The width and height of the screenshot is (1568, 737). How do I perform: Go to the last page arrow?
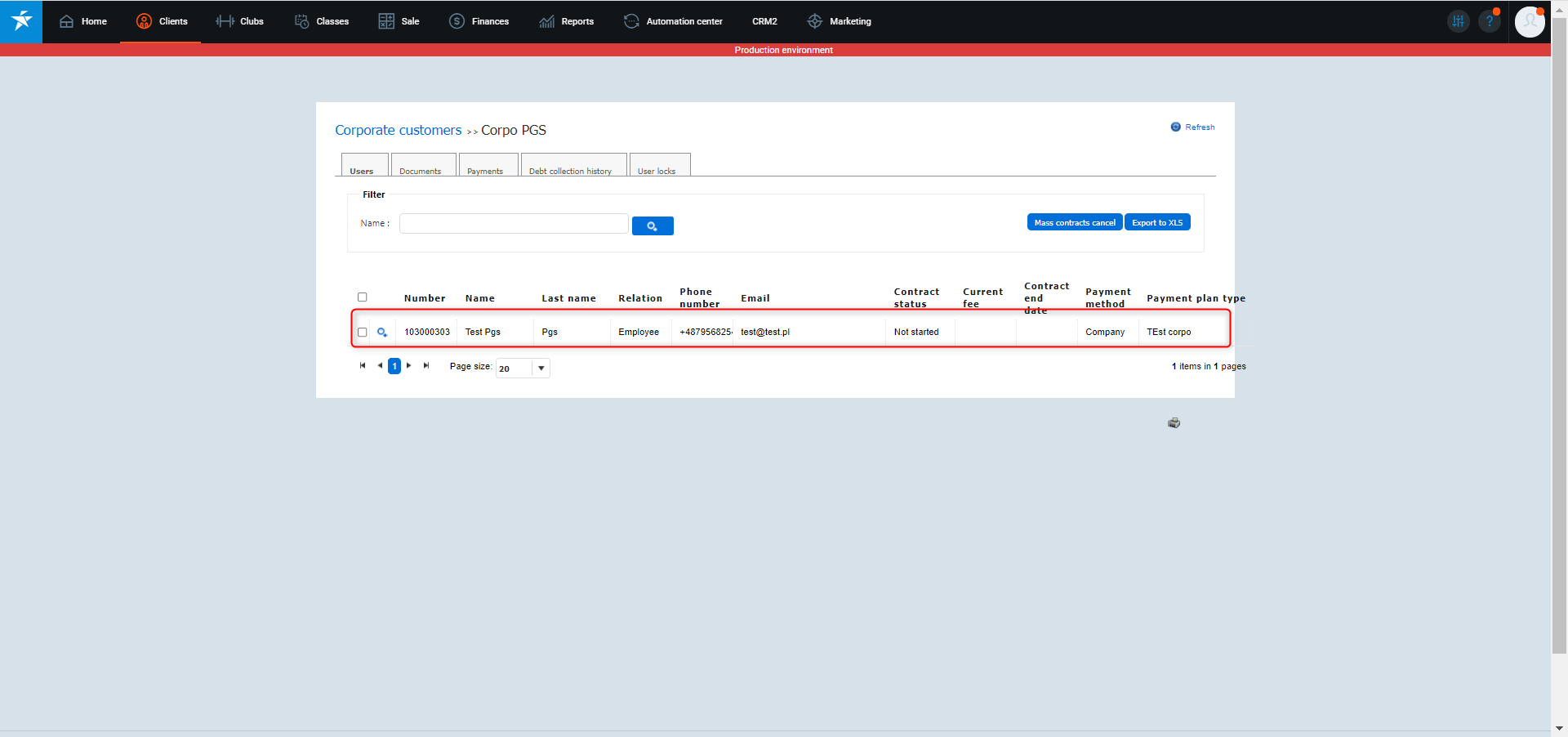point(426,366)
